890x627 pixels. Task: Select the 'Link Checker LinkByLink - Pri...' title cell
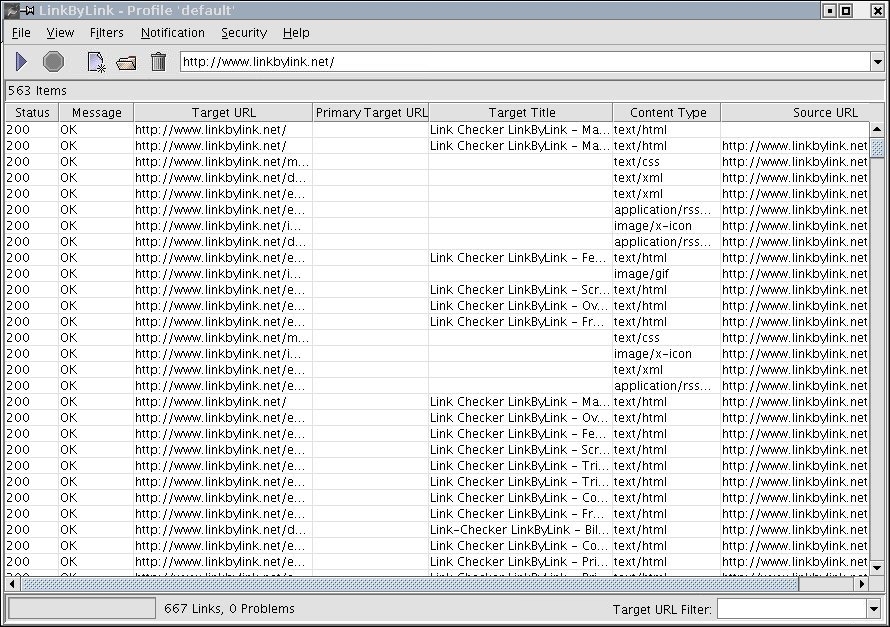click(x=520, y=562)
